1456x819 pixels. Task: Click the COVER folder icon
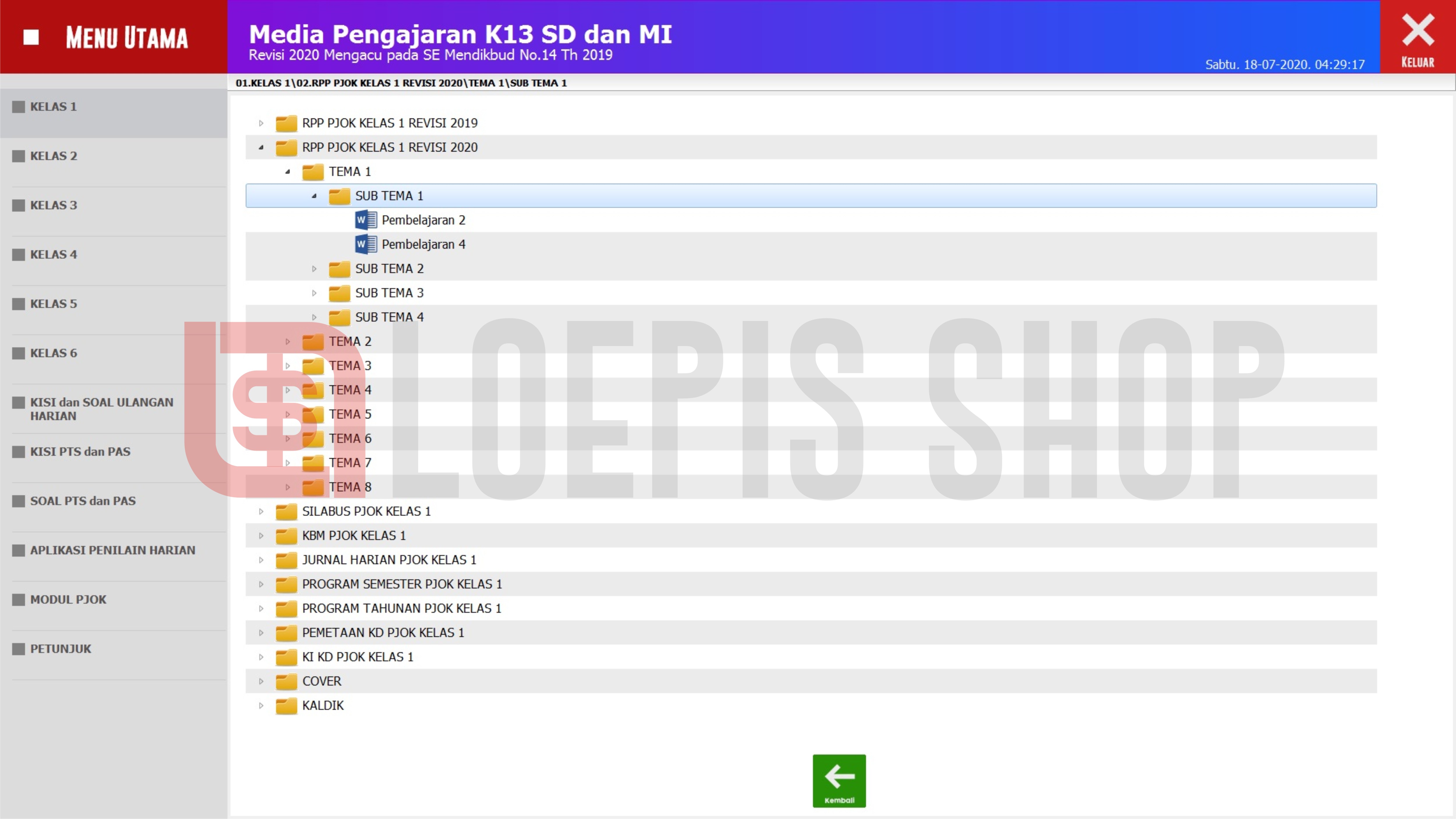coord(286,681)
